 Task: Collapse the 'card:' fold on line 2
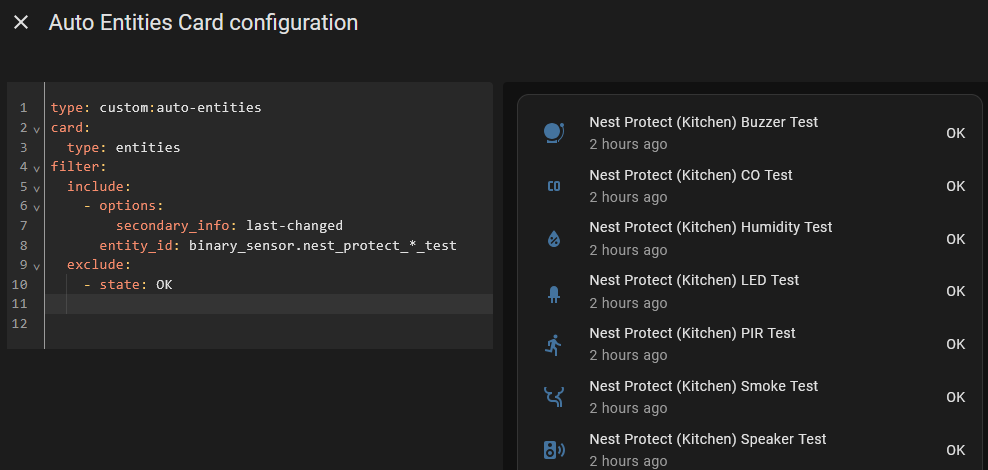tap(37, 129)
